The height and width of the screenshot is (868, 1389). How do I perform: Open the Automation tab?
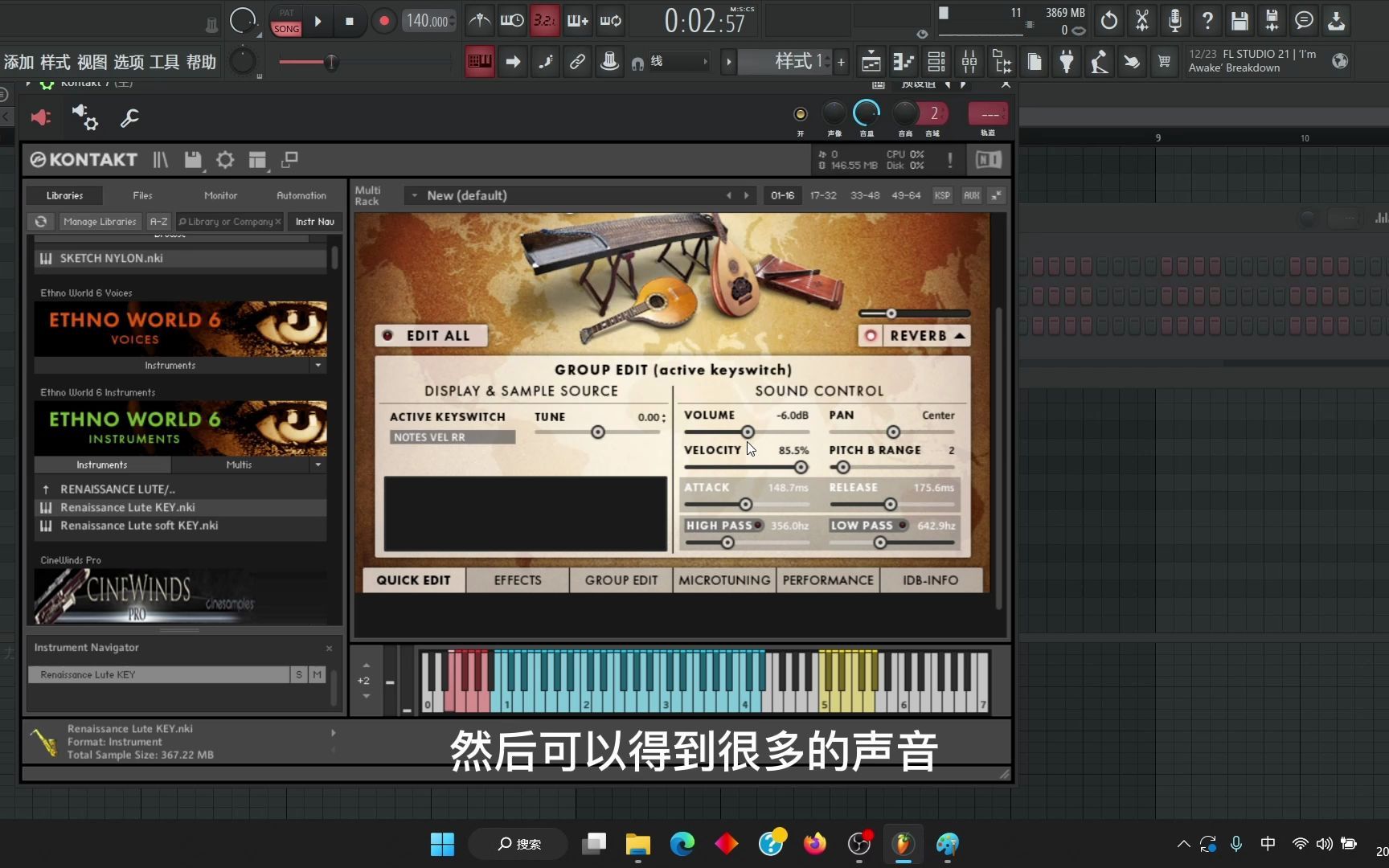tap(301, 195)
